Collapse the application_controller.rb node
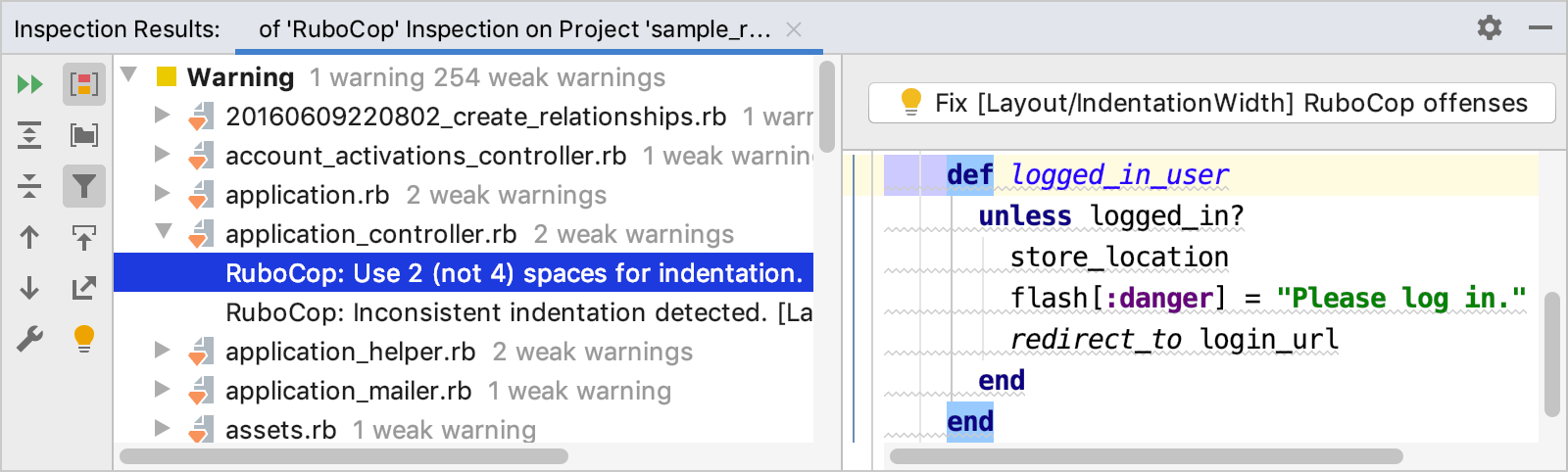The image size is (1568, 472). (x=163, y=232)
